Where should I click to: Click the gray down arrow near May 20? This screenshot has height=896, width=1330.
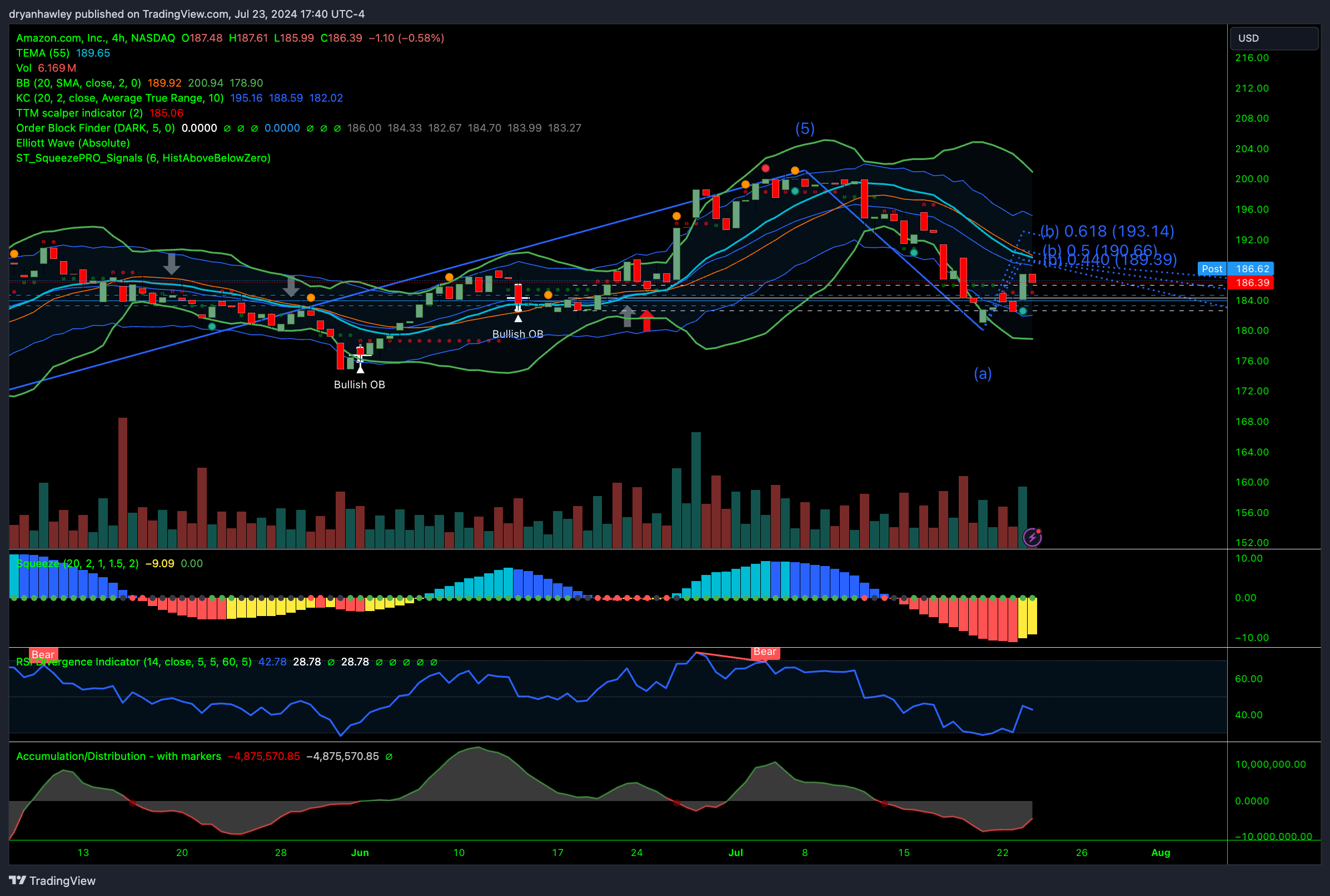[171, 263]
